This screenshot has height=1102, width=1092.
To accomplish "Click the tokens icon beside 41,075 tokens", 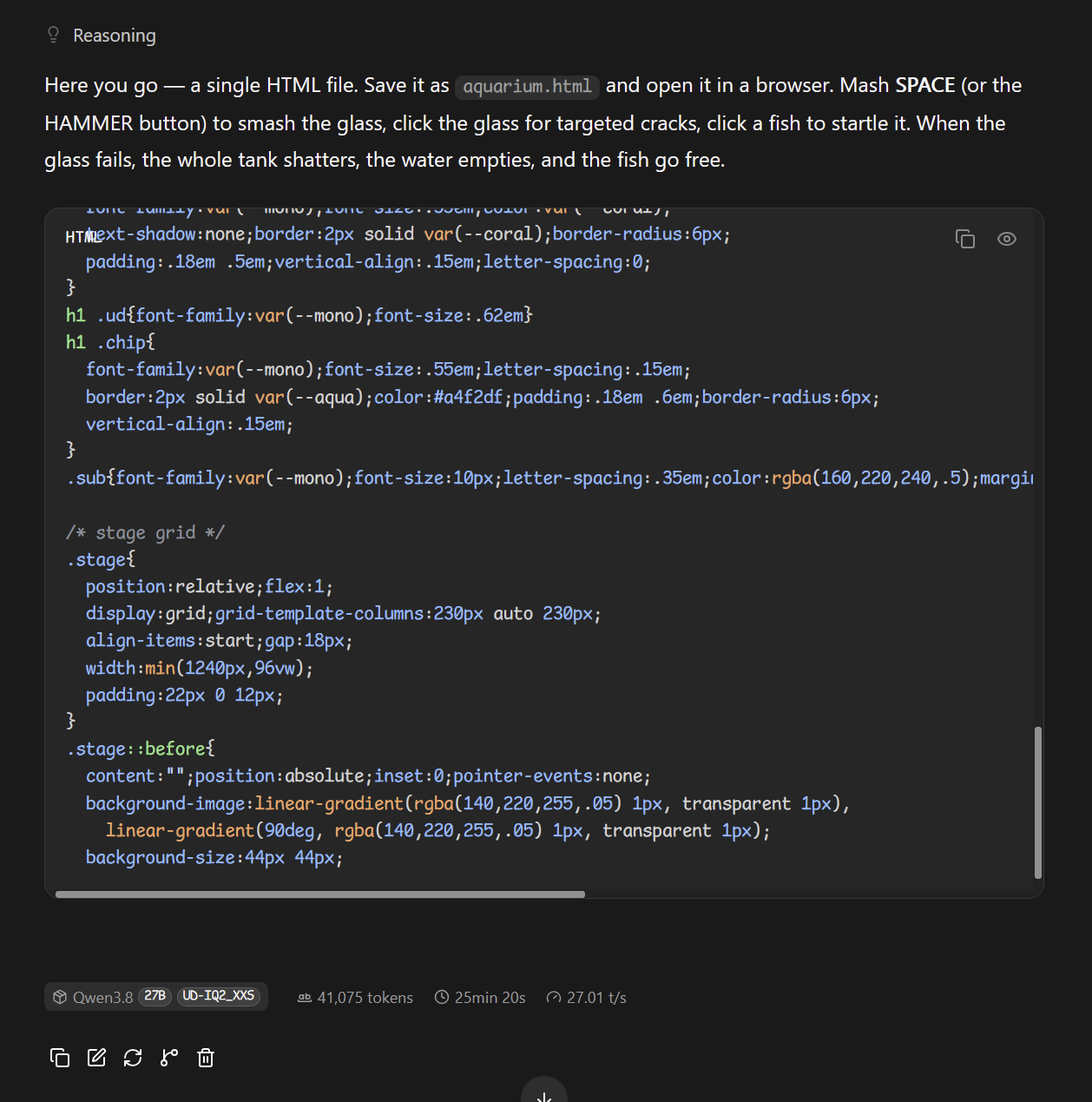I will [x=305, y=998].
